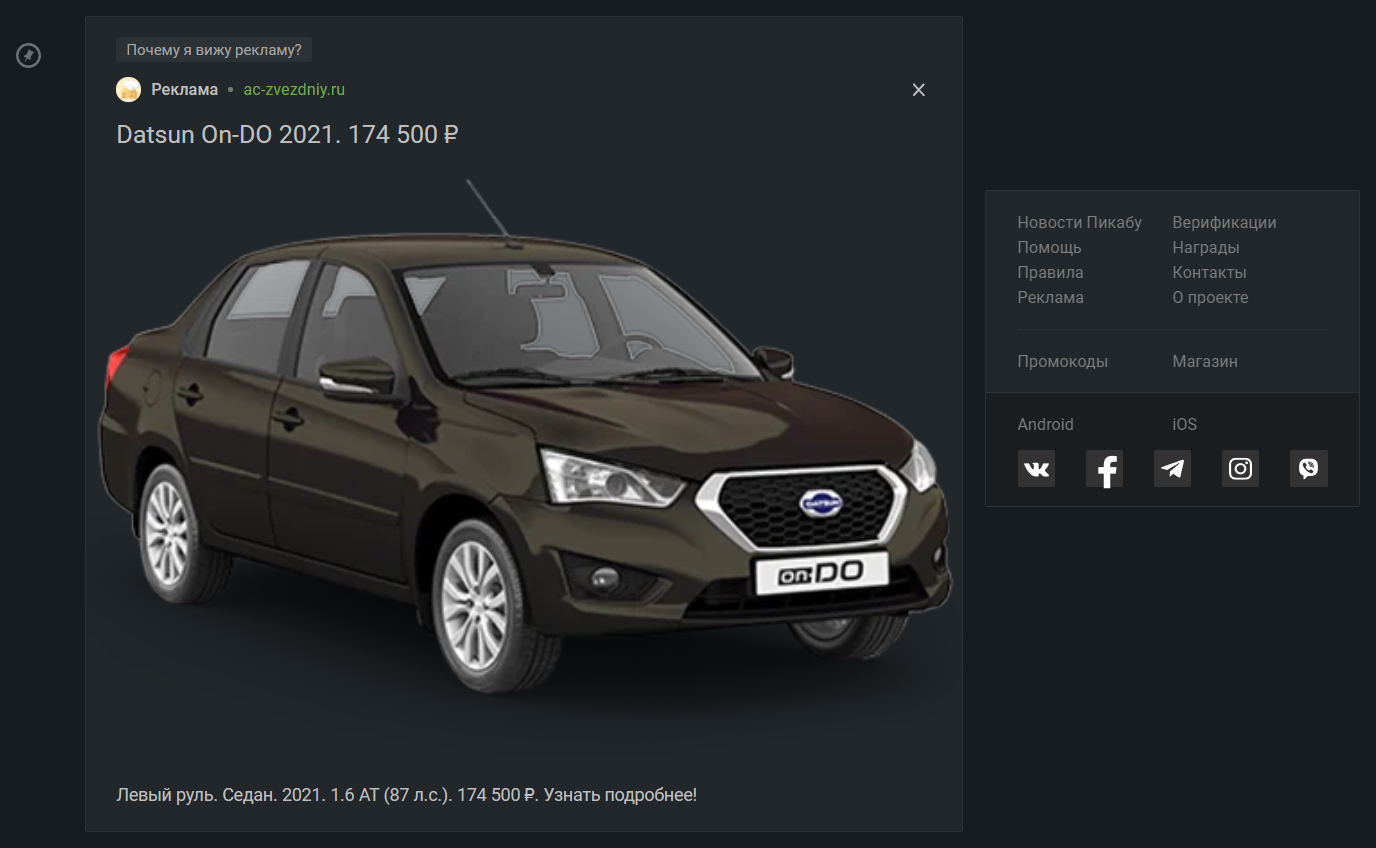
Task: Open "Новости Пикабу" link
Action: [x=1079, y=222]
